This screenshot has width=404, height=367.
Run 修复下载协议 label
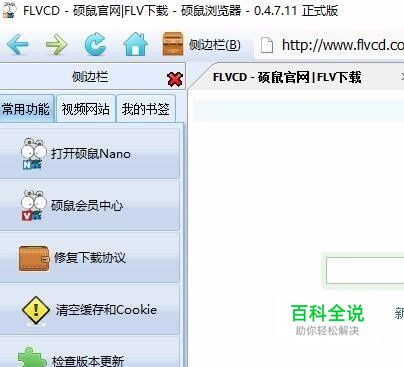[x=90, y=258]
